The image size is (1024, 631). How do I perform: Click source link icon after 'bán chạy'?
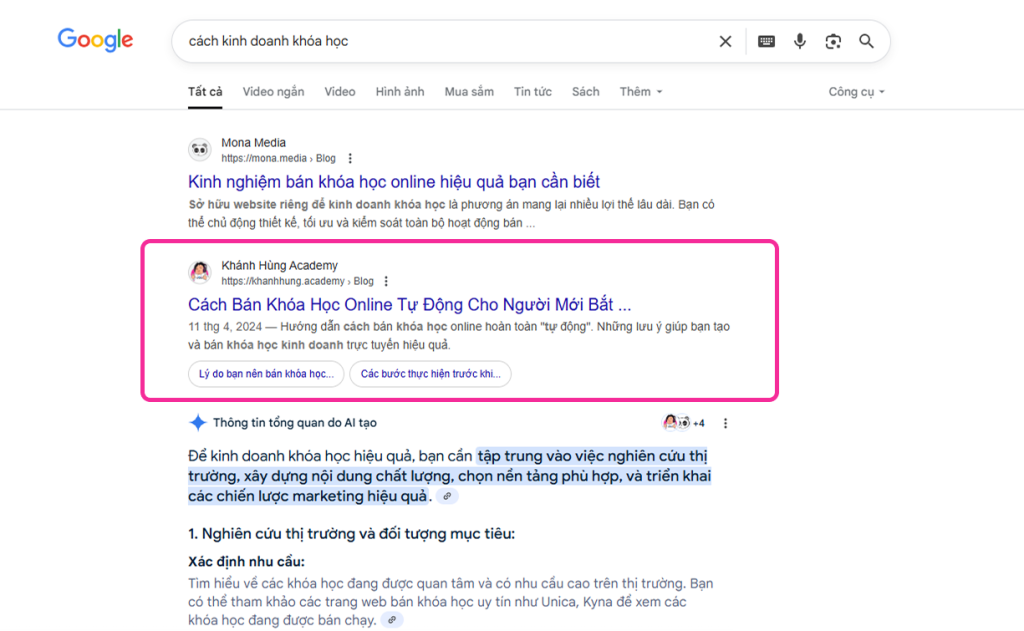392,620
